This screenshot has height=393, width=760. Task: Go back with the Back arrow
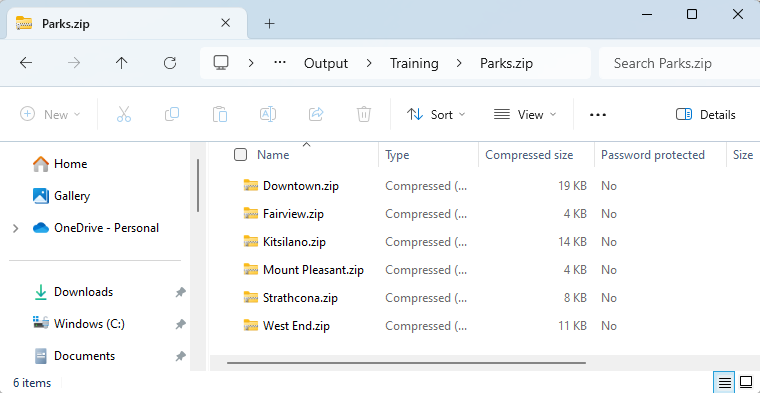click(x=26, y=63)
